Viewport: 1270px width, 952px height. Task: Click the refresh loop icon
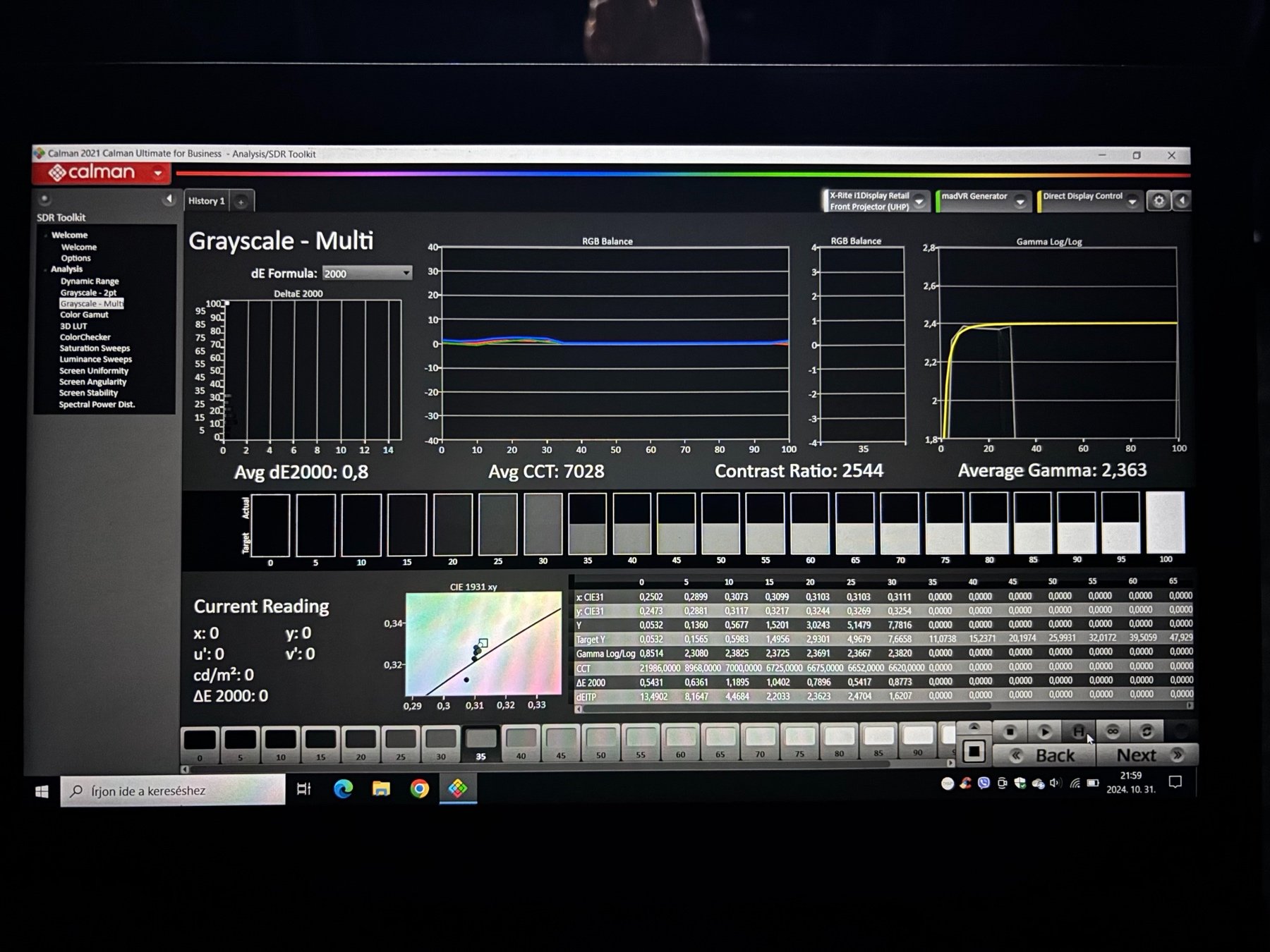(1147, 731)
